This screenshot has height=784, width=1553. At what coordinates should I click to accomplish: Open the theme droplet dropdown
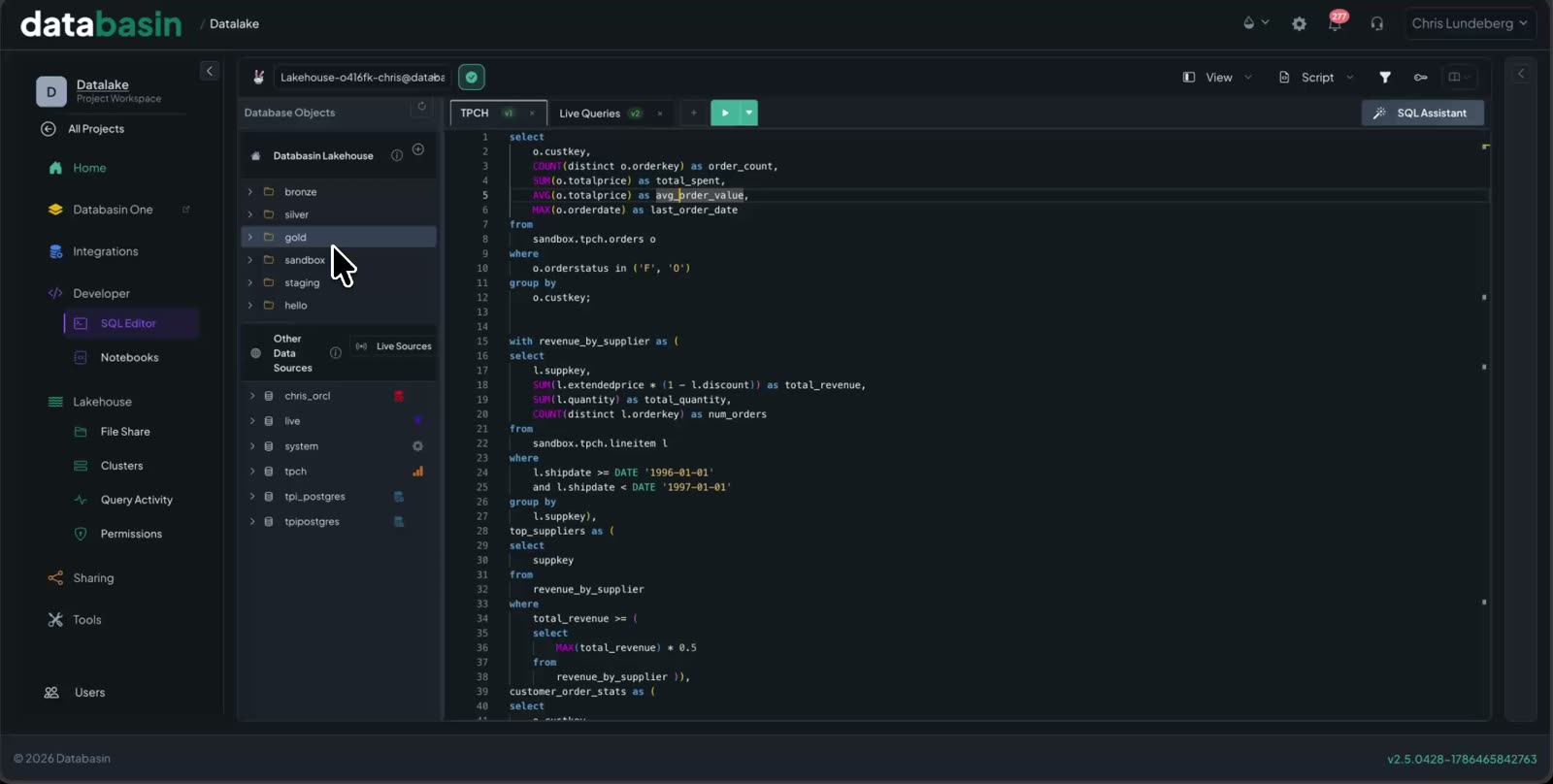click(1256, 23)
